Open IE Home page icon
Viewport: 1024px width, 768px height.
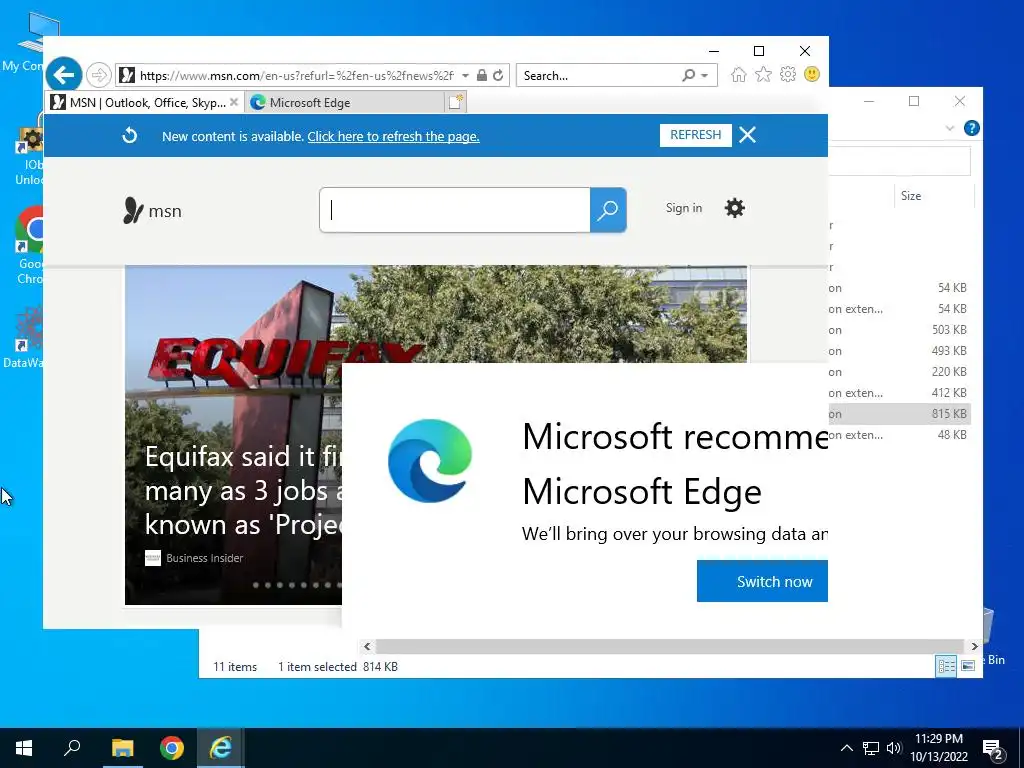[739, 74]
